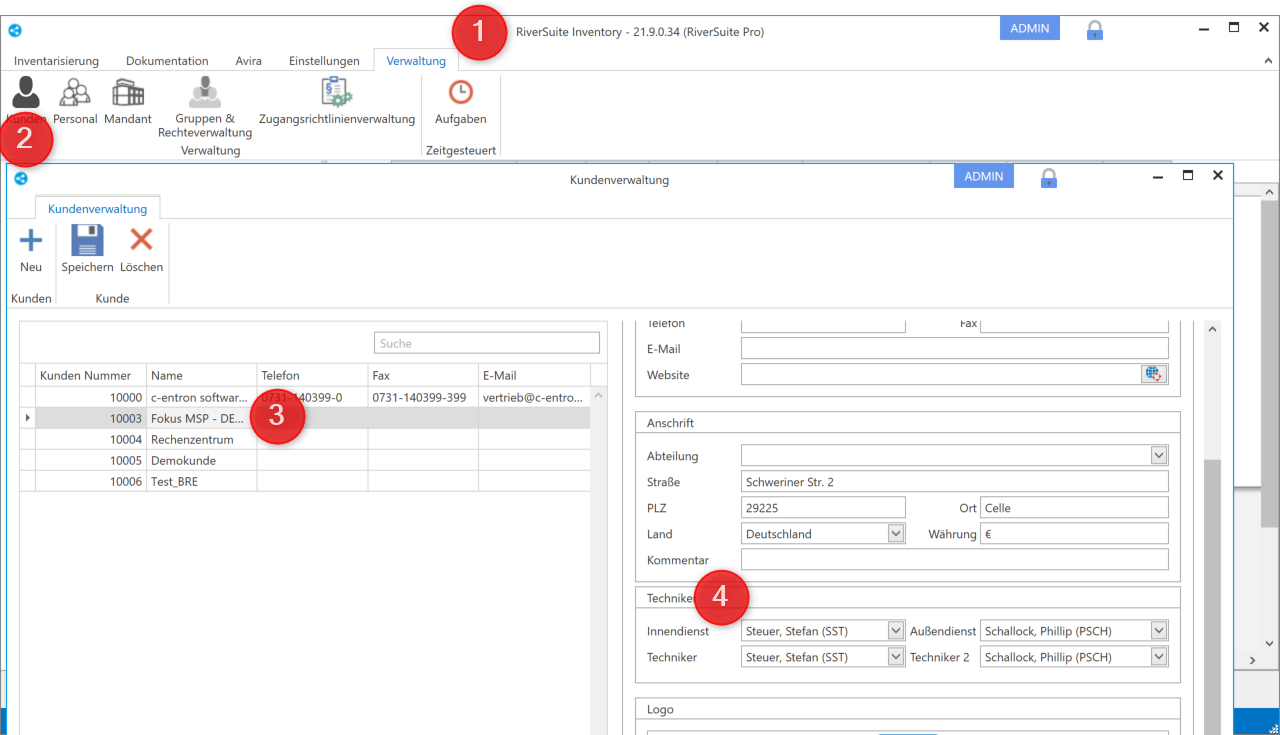
Task: Click the Kommentar input field
Action: [955, 560]
